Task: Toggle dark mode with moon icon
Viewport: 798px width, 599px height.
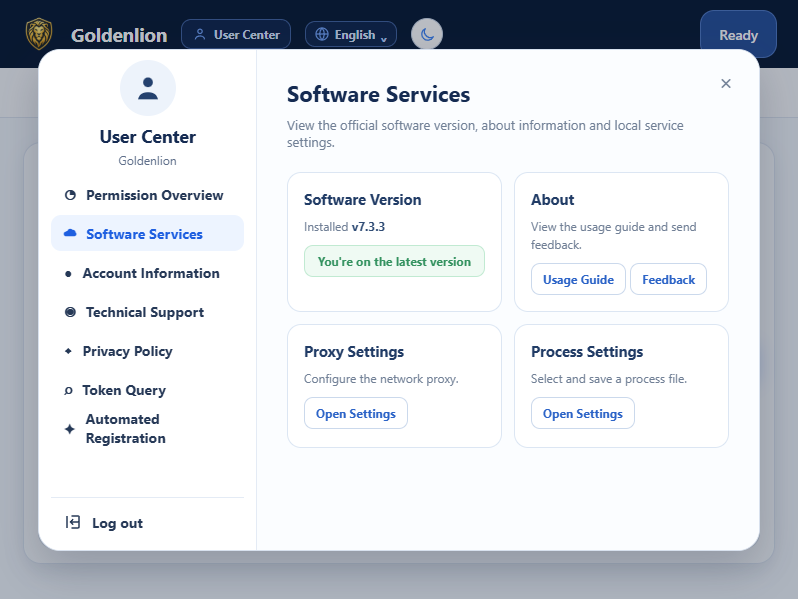Action: (x=426, y=34)
